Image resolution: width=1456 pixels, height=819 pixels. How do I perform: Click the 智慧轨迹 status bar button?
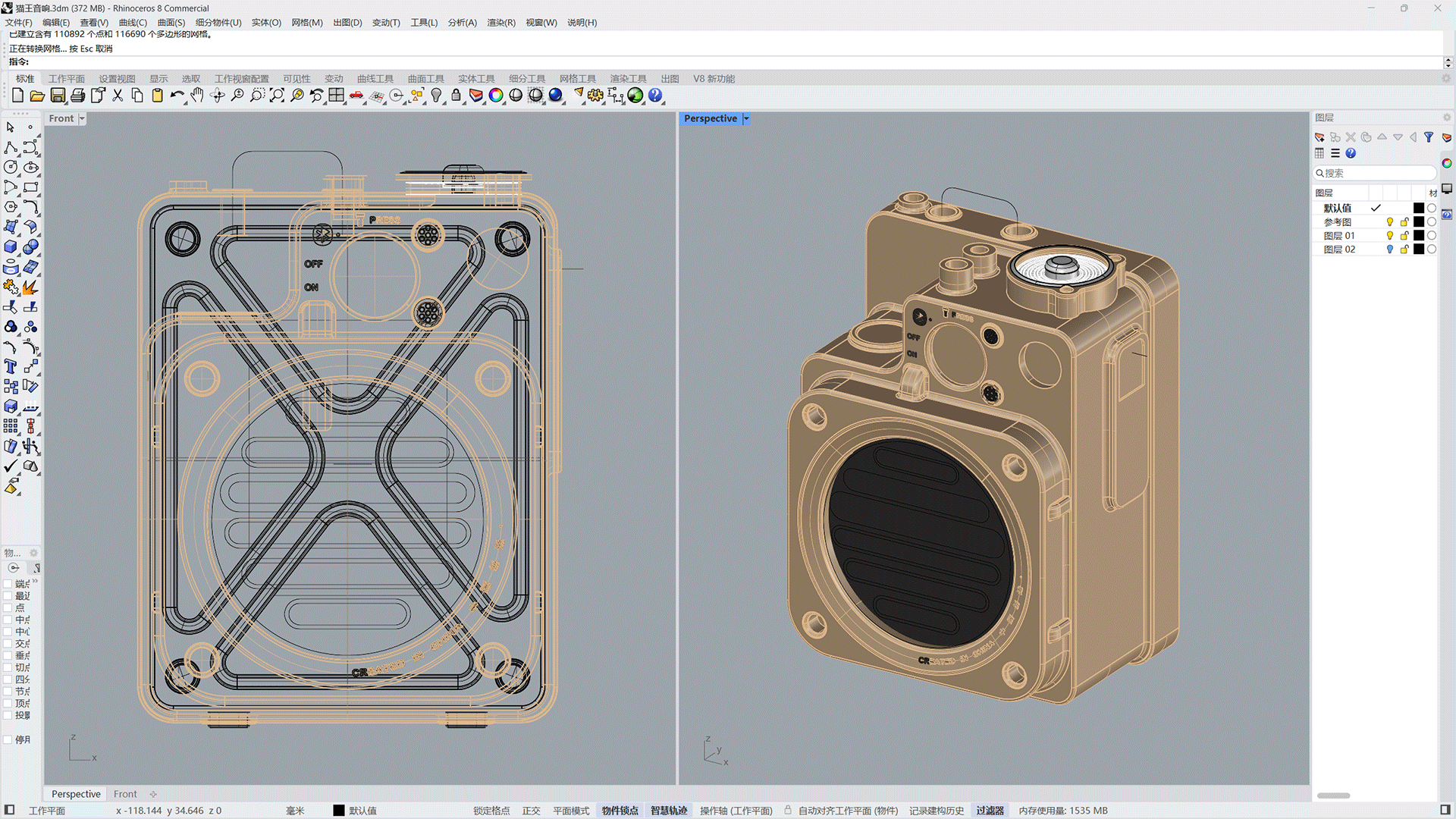click(669, 811)
